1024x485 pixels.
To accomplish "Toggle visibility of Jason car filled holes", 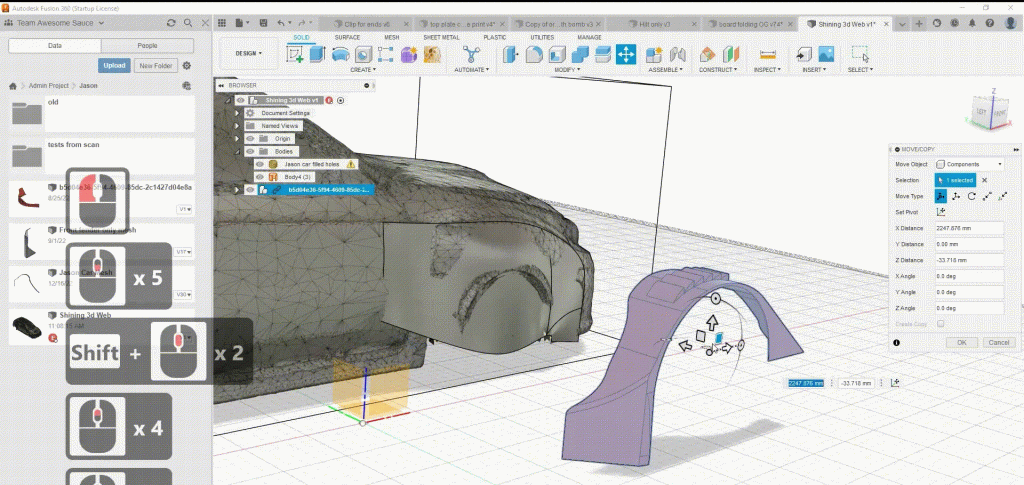I will coord(260,164).
